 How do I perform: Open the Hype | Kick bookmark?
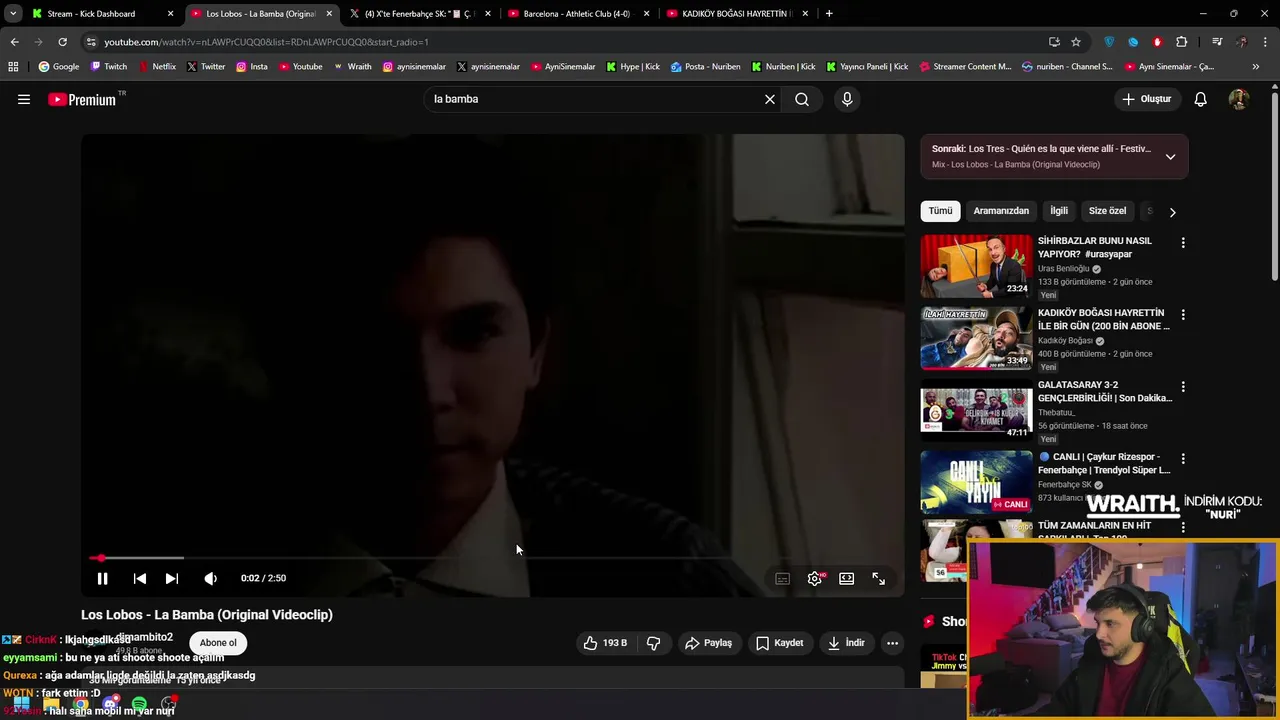pos(633,67)
